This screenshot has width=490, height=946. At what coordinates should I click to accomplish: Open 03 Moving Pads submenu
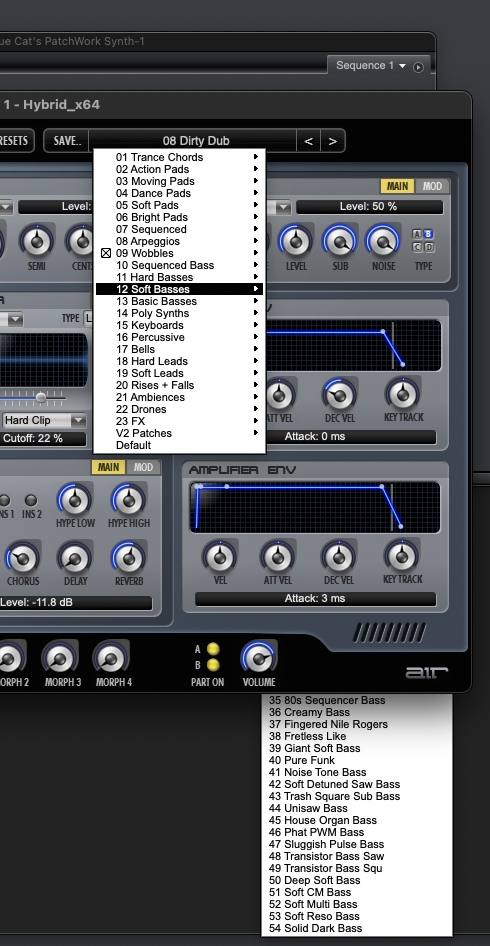179,181
